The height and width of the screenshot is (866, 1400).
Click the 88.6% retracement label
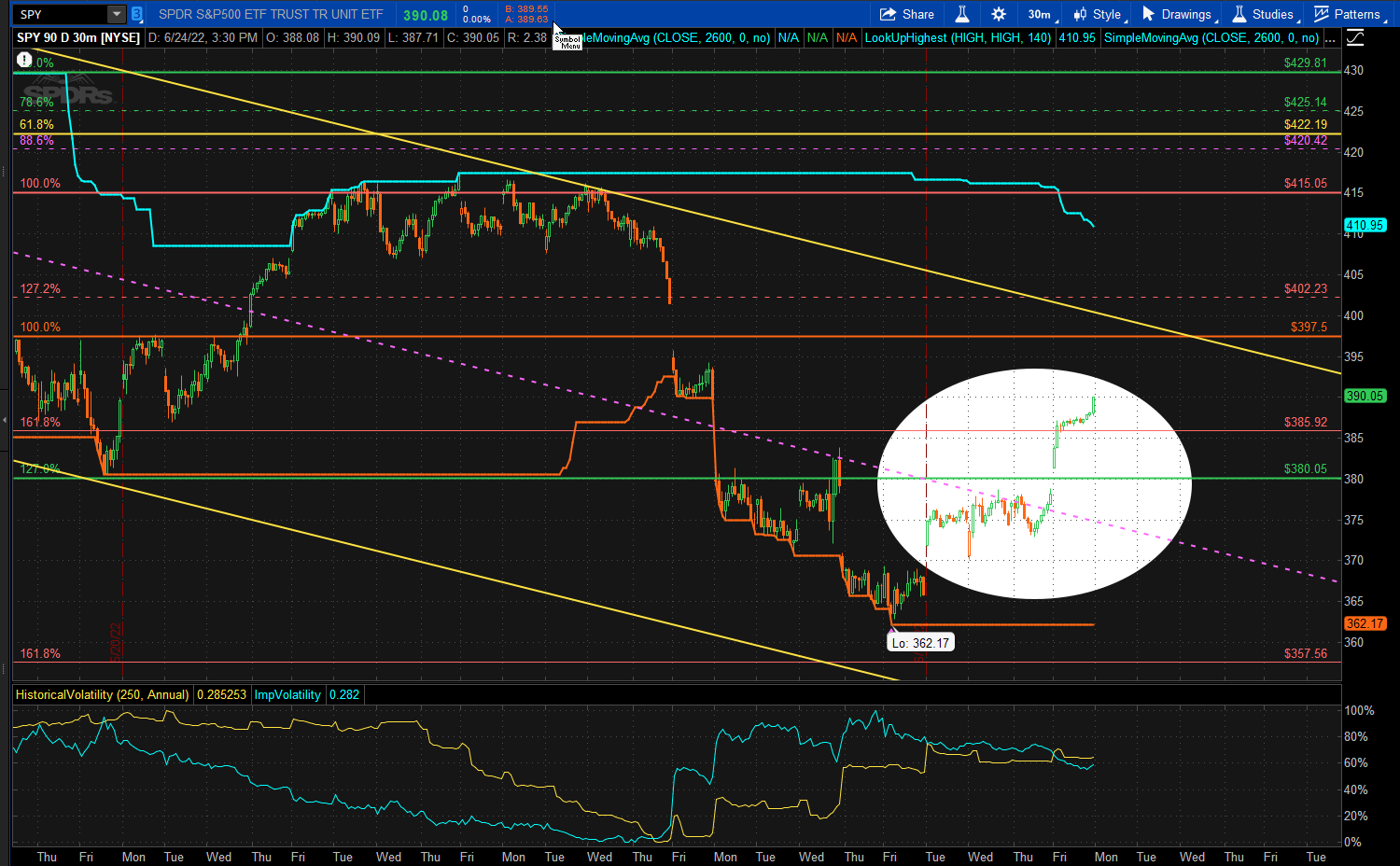(37, 140)
